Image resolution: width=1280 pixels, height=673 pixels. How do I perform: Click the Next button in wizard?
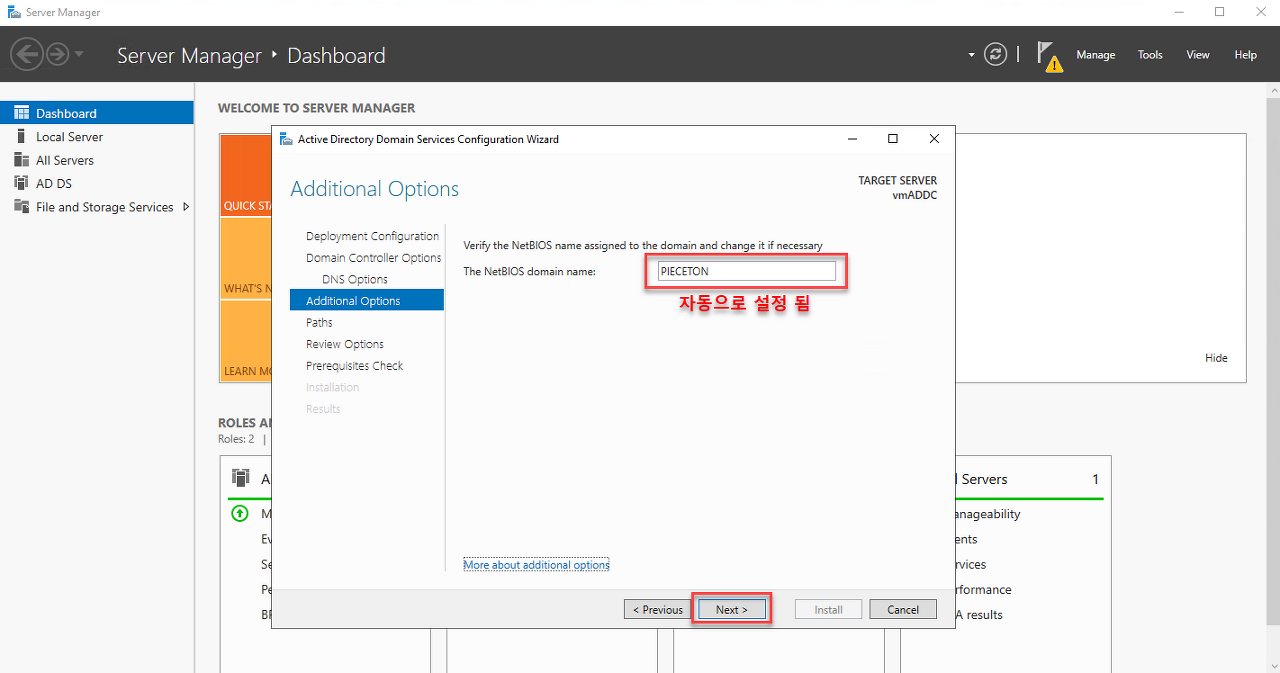coord(731,609)
